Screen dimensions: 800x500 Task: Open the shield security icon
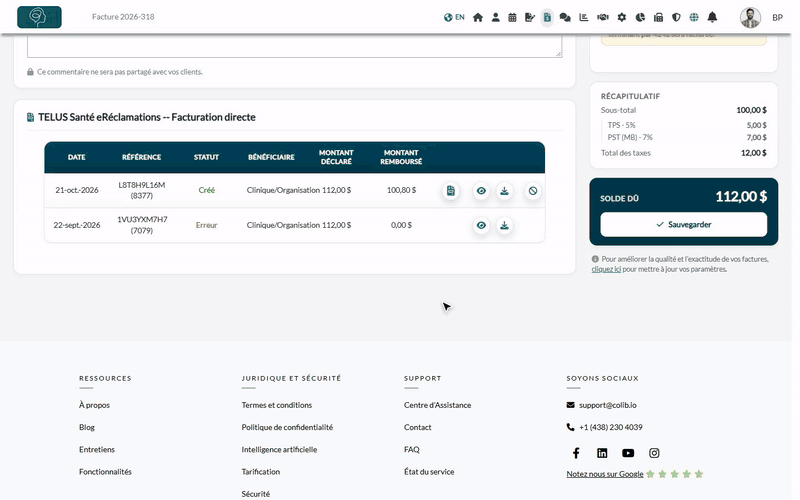(x=676, y=17)
